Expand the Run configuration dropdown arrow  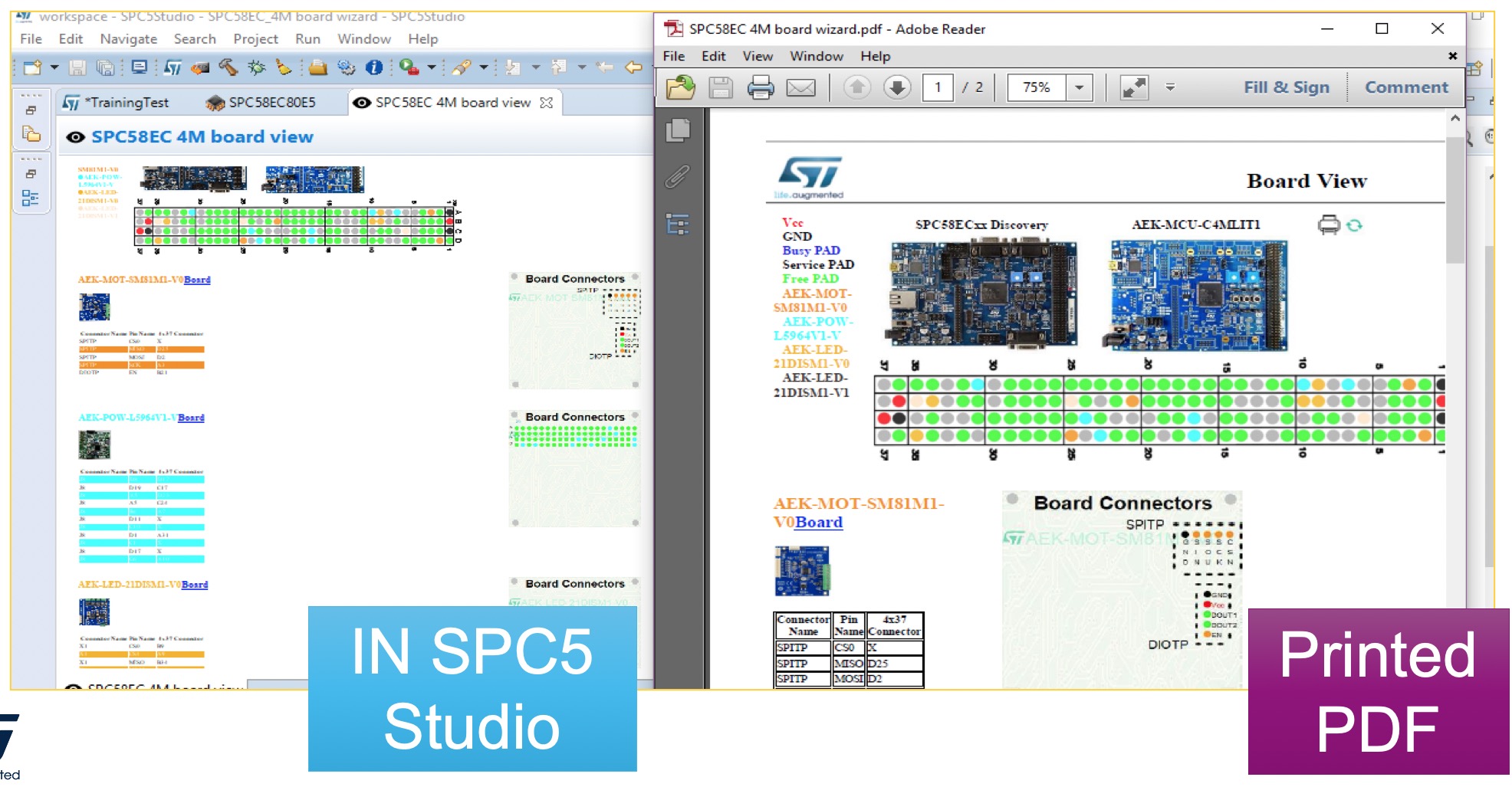coord(432,67)
